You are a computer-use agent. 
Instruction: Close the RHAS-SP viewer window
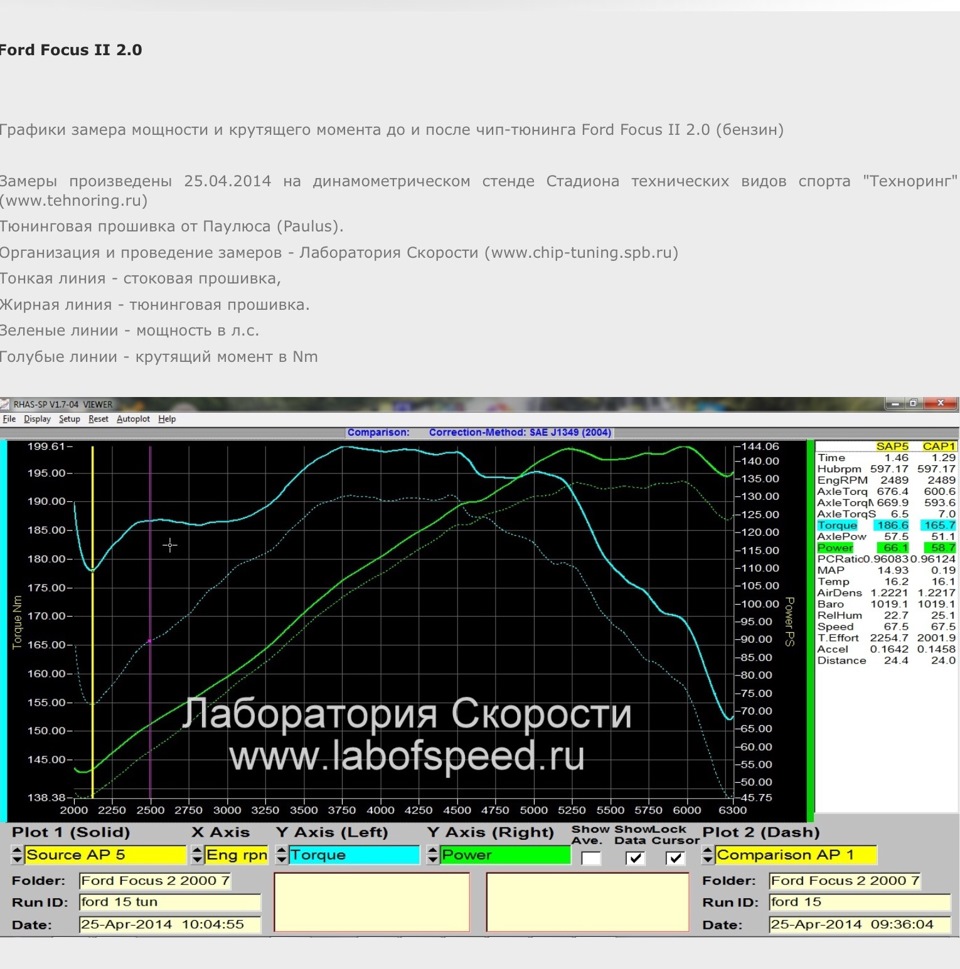click(x=940, y=404)
